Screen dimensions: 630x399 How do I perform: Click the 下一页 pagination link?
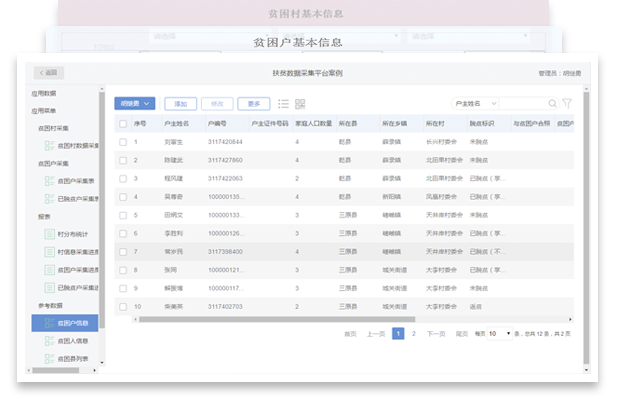point(436,334)
